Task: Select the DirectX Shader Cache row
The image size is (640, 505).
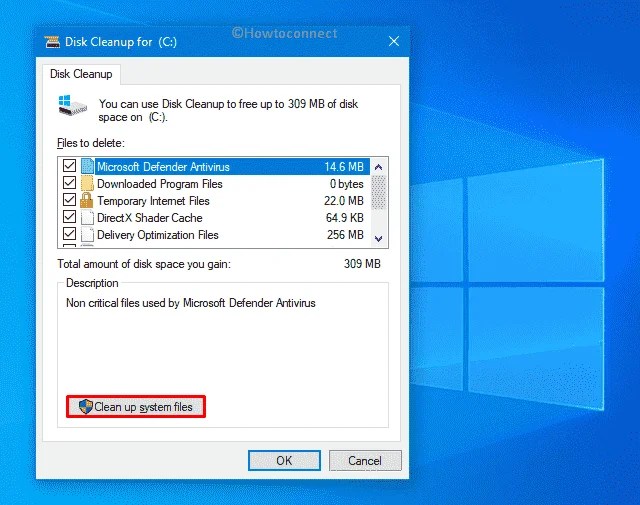Action: point(214,218)
